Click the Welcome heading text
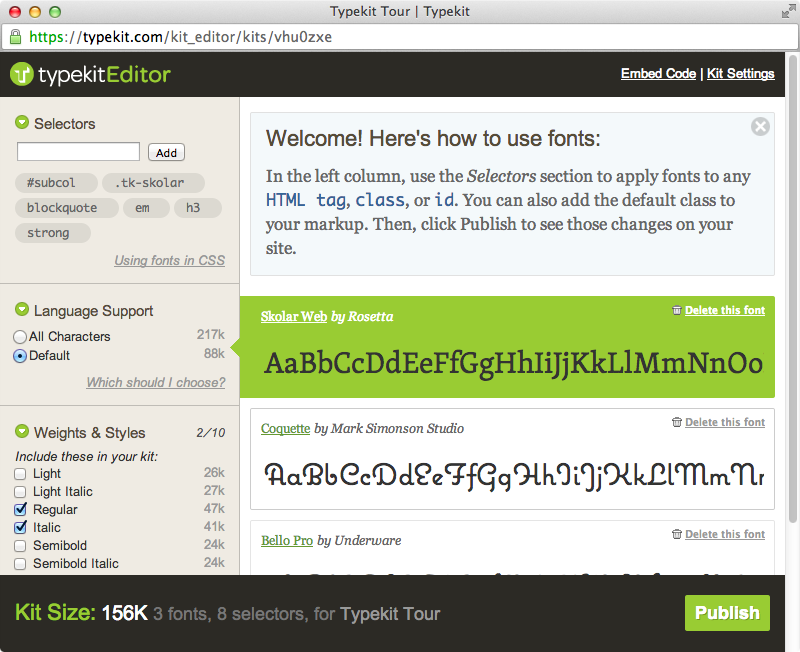This screenshot has height=652, width=800. tap(433, 138)
